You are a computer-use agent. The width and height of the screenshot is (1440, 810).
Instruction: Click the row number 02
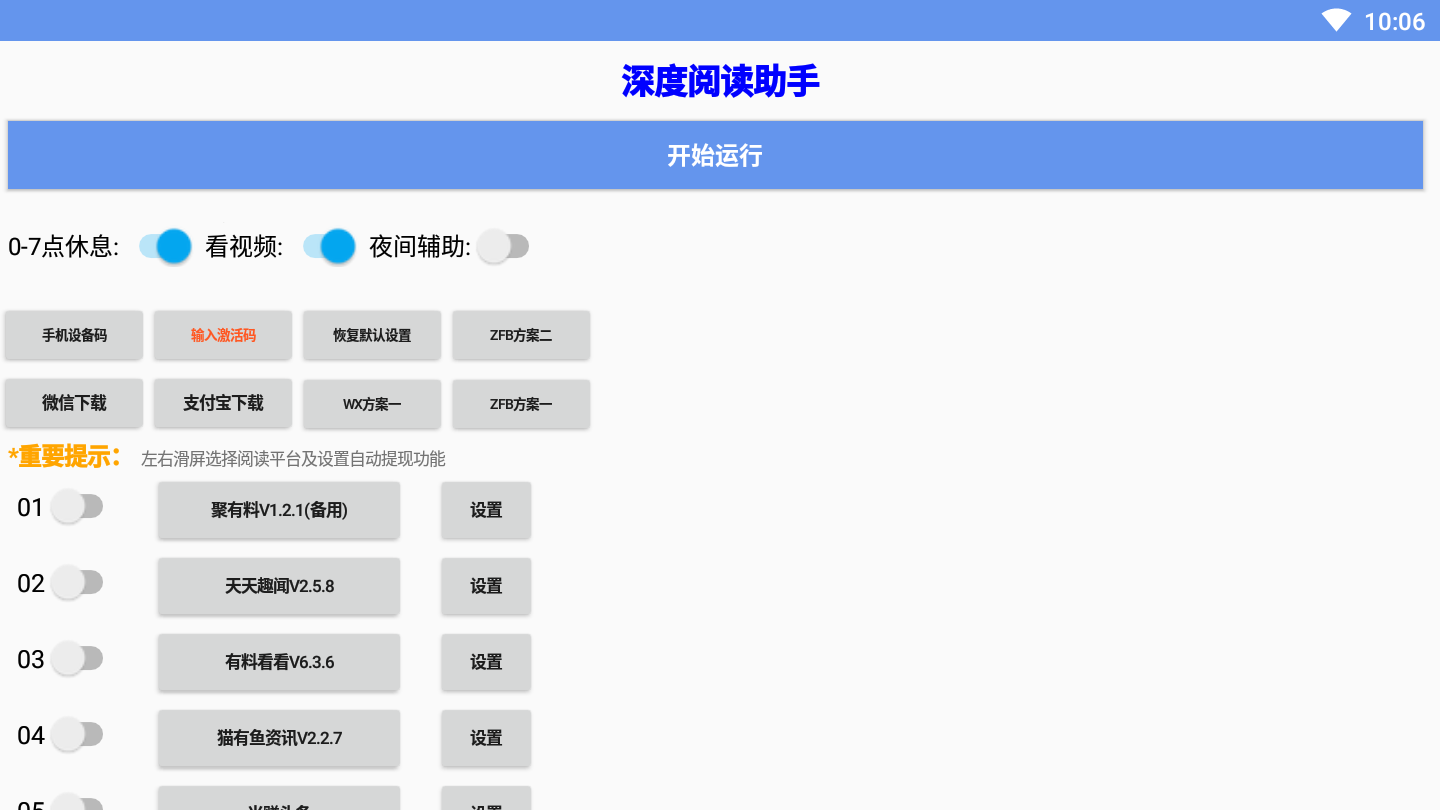(x=30, y=584)
